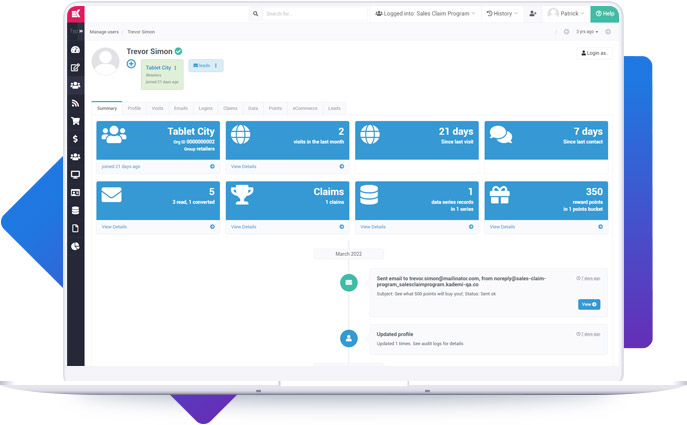The height and width of the screenshot is (425, 687).
Task: Open the History dropdown
Action: click(502, 14)
